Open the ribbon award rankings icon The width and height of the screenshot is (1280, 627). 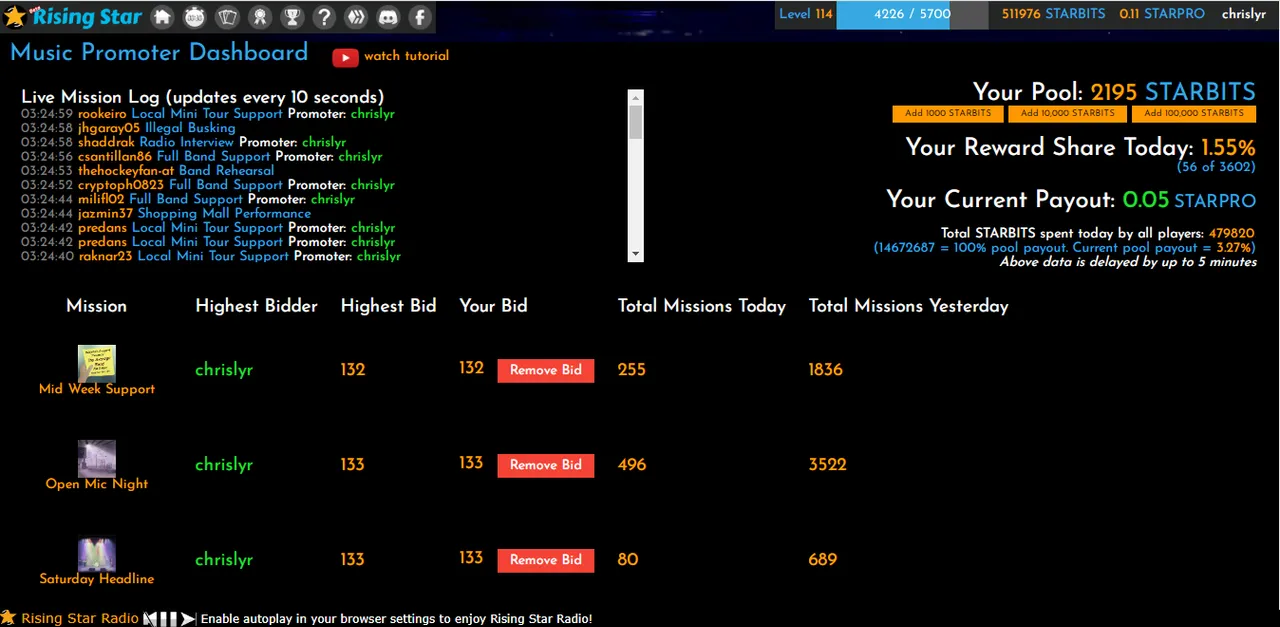[x=260, y=17]
